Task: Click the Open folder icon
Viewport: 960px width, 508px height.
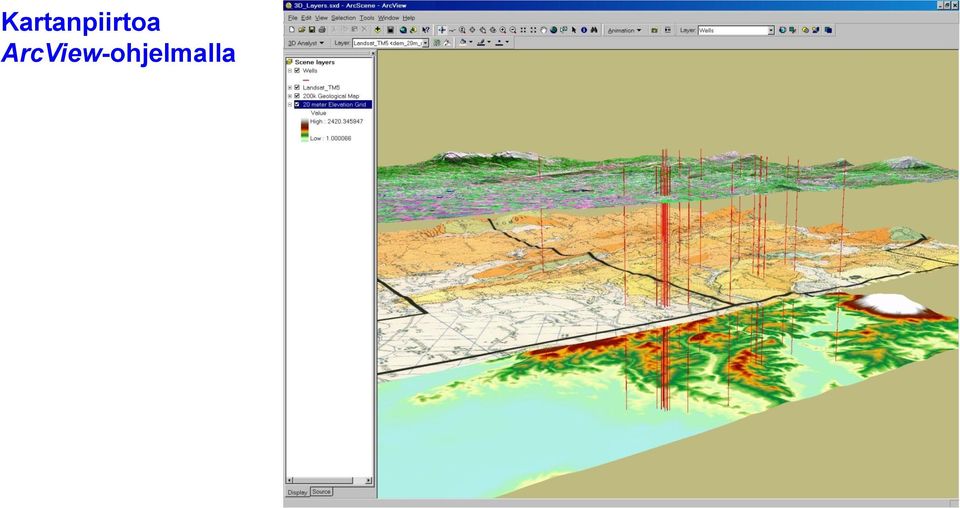Action: [302, 29]
